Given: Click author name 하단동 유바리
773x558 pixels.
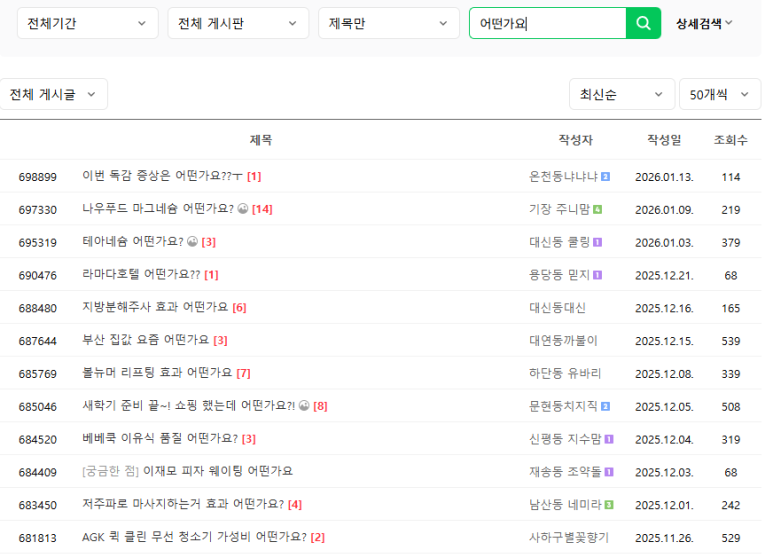Looking at the screenshot, I should click(x=565, y=373).
